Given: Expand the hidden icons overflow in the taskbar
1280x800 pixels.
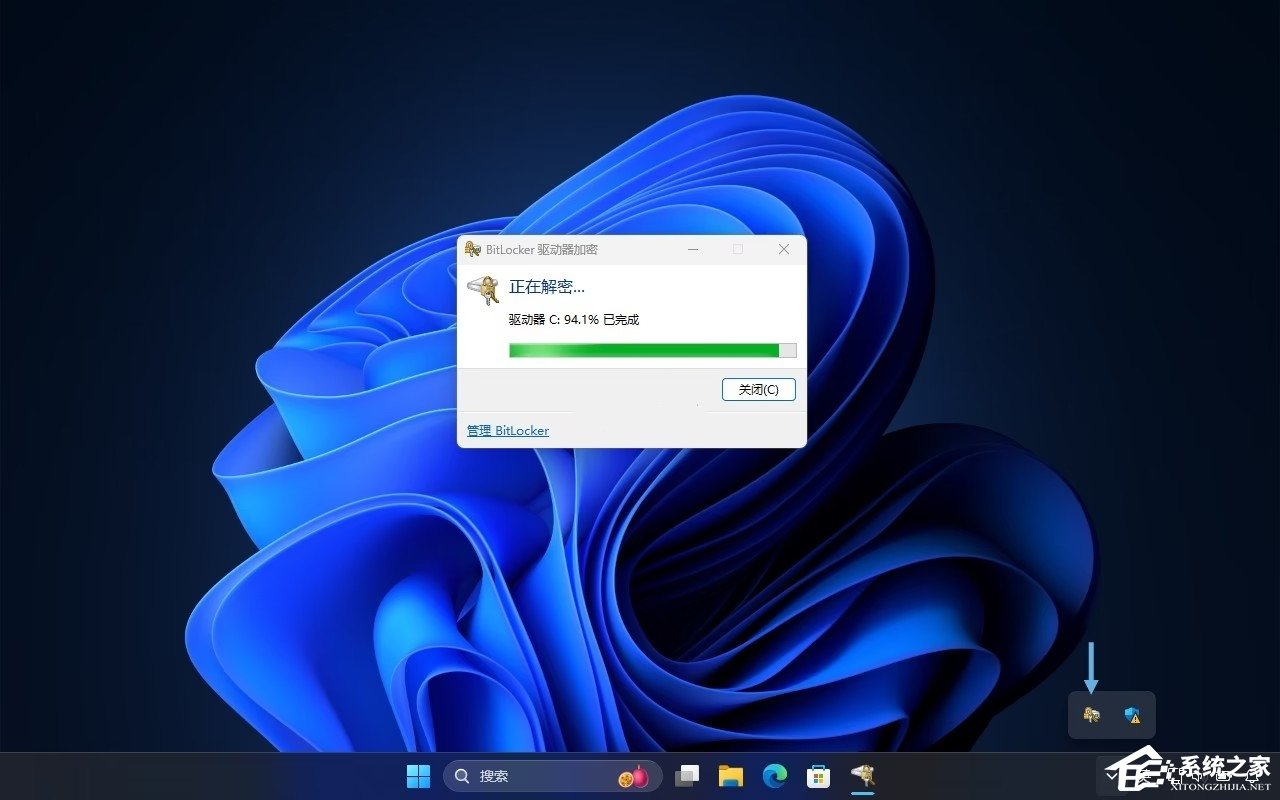Looking at the screenshot, I should pyautogui.click(x=1113, y=775).
